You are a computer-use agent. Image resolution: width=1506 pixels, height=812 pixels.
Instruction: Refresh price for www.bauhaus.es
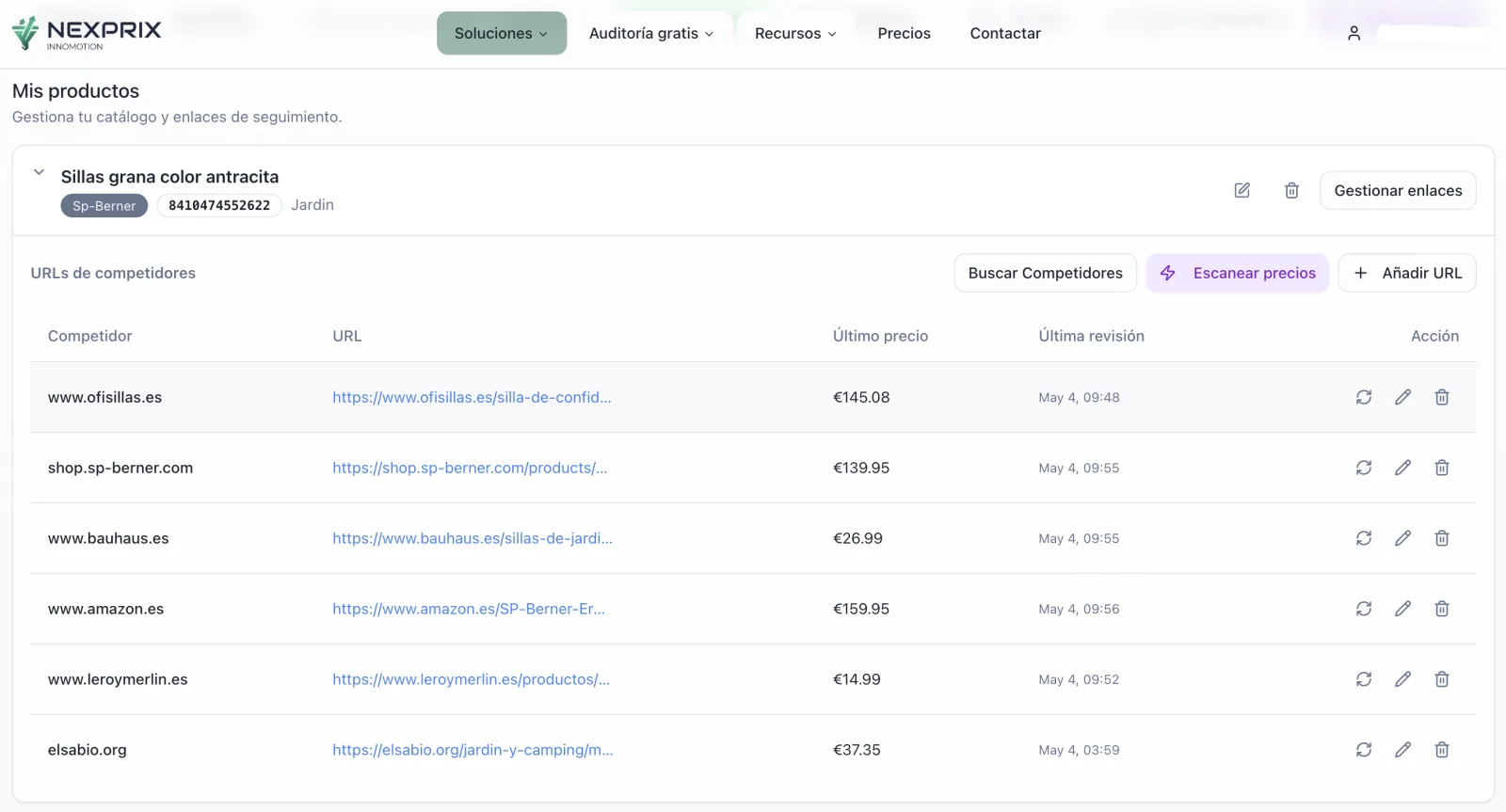point(1364,538)
